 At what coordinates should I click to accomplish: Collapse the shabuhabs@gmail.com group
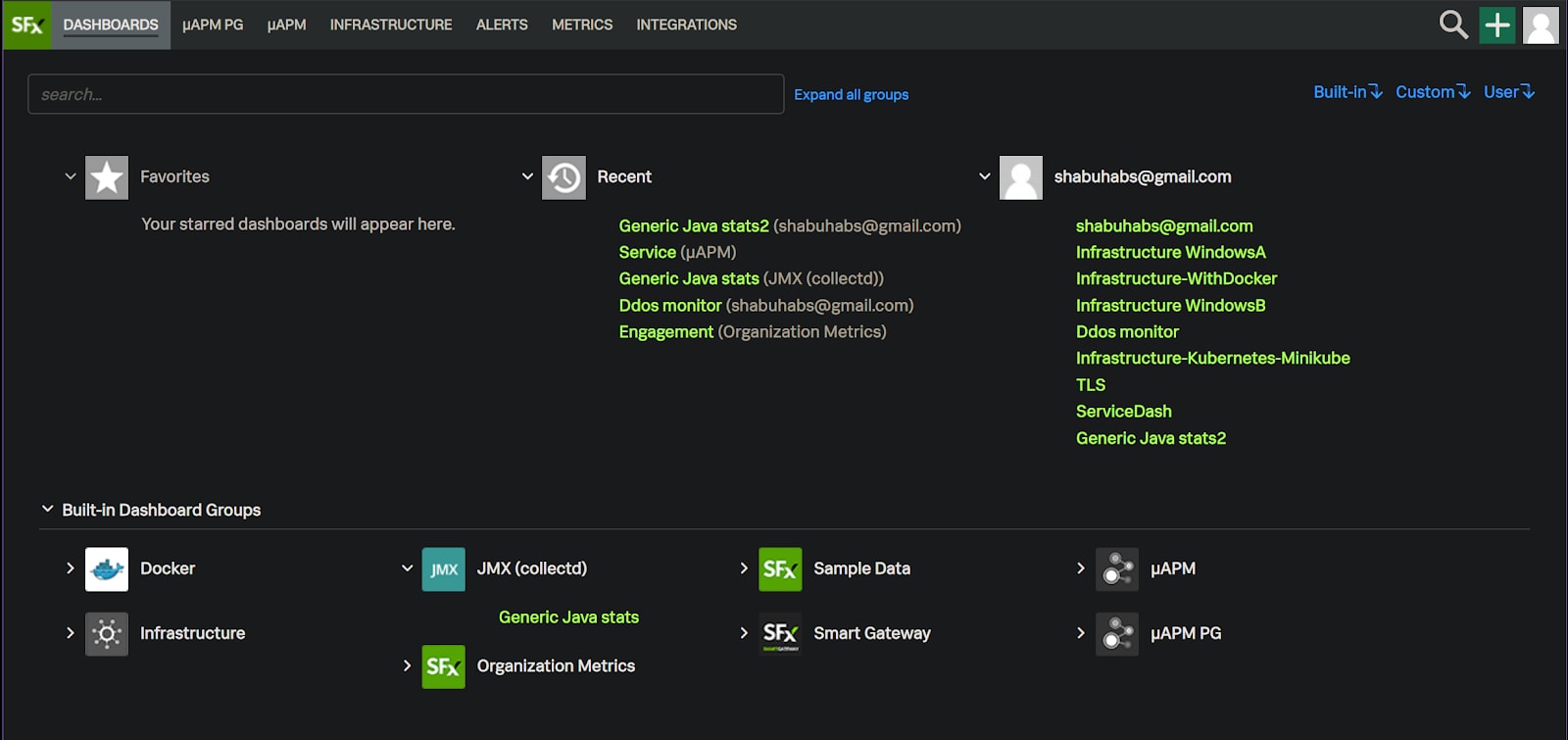[984, 176]
